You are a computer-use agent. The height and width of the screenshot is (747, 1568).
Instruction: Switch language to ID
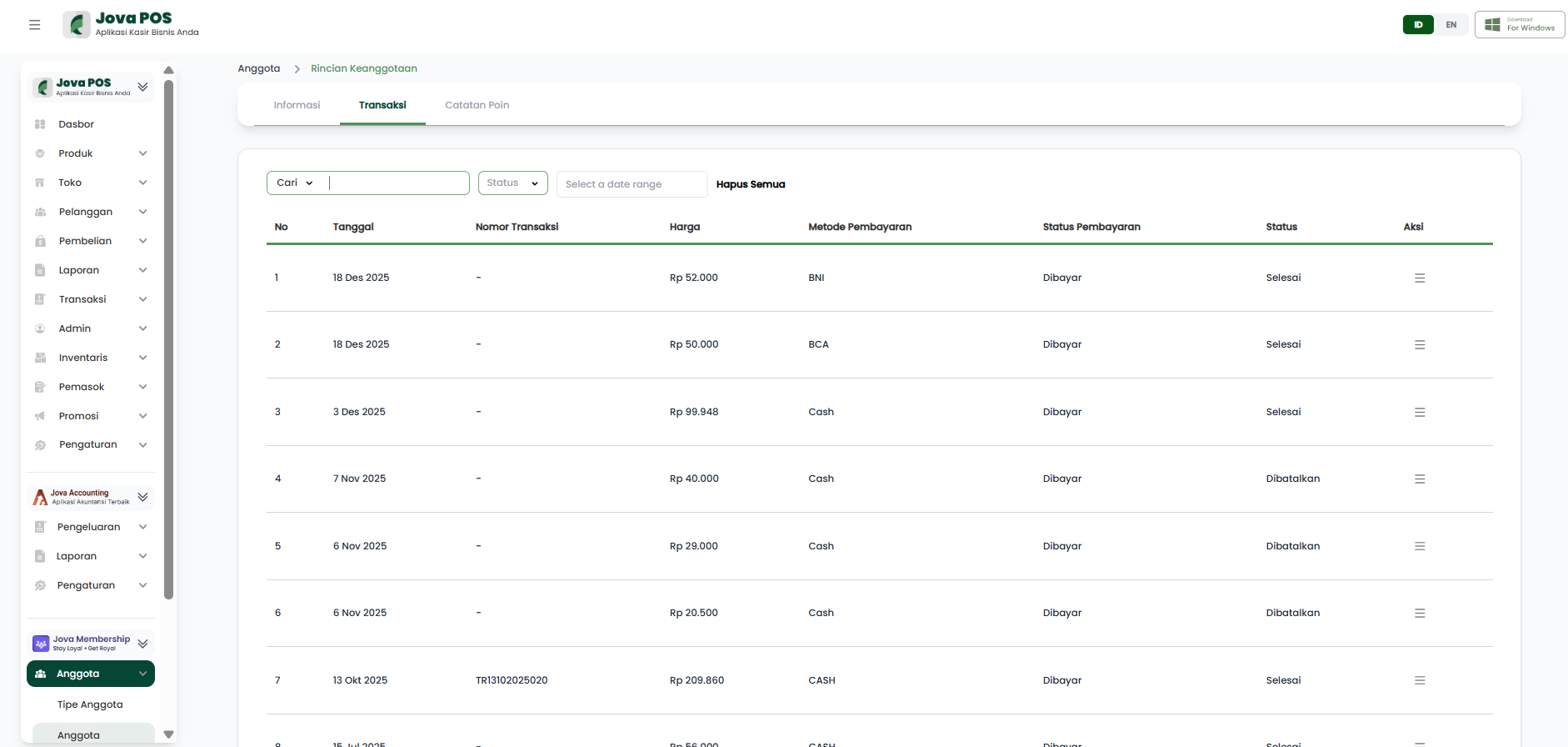pos(1418,25)
